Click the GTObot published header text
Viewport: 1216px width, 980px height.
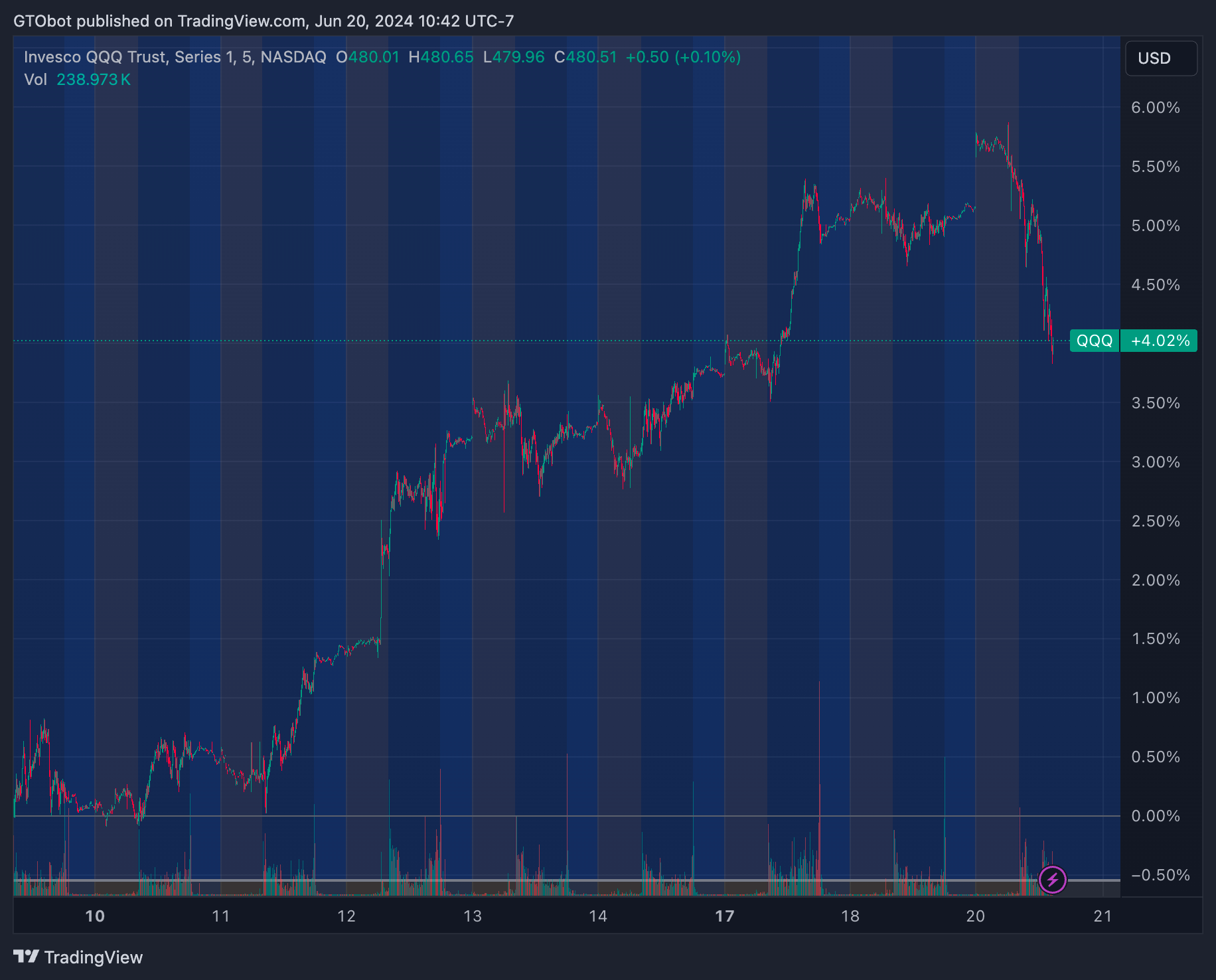click(264, 21)
